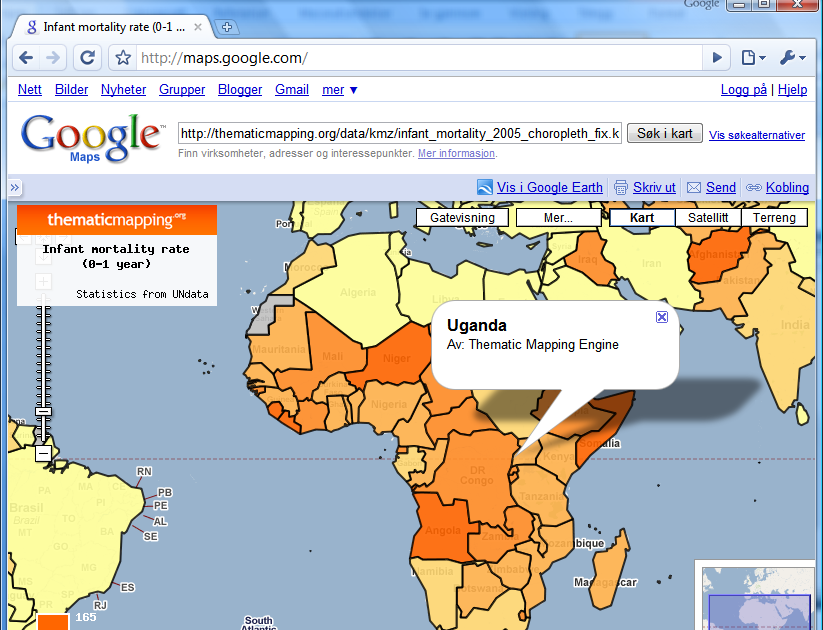Open the Bilder link
The width and height of the screenshot is (823, 630).
(71, 90)
